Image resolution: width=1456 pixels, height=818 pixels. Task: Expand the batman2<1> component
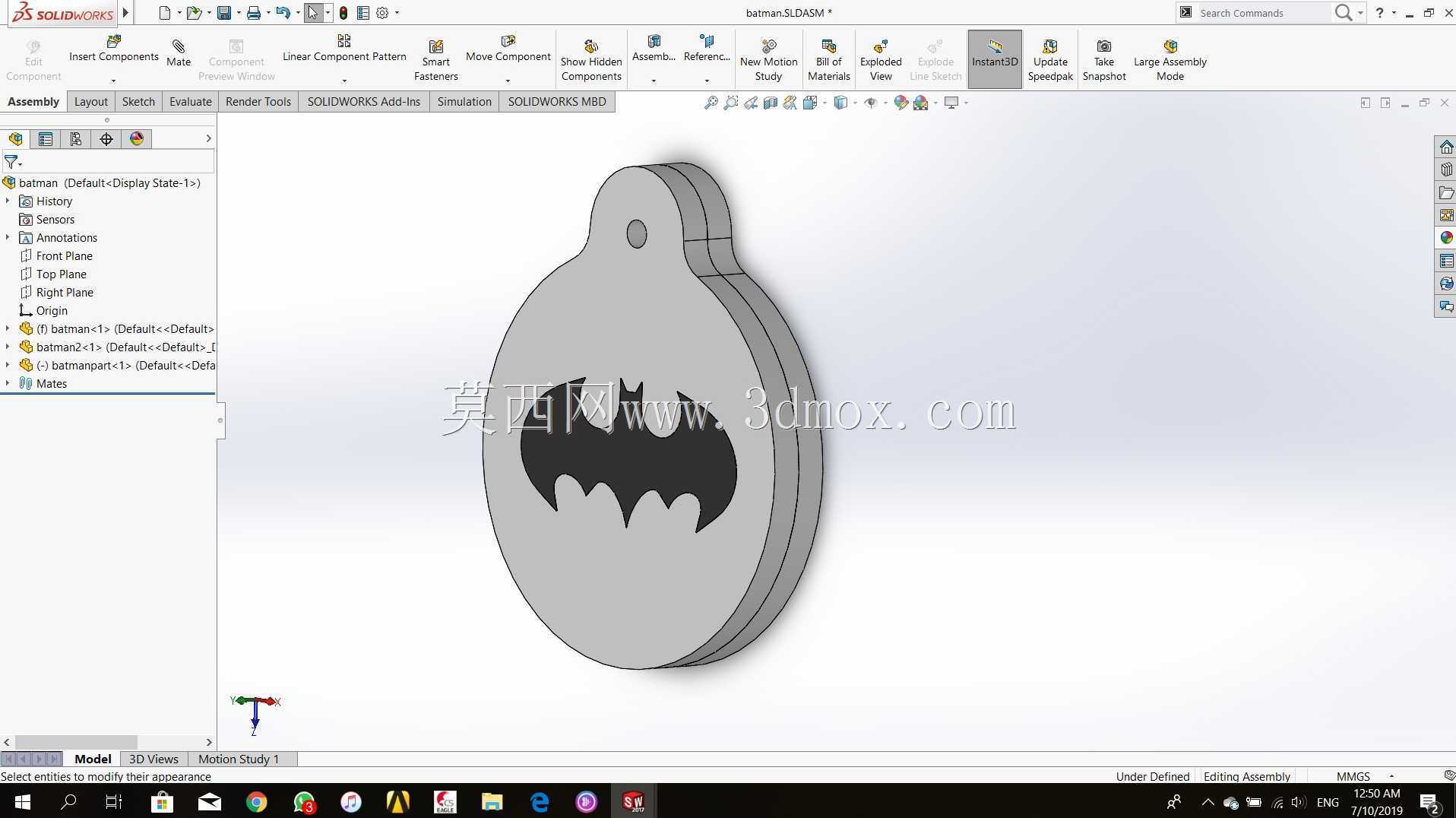tap(8, 347)
